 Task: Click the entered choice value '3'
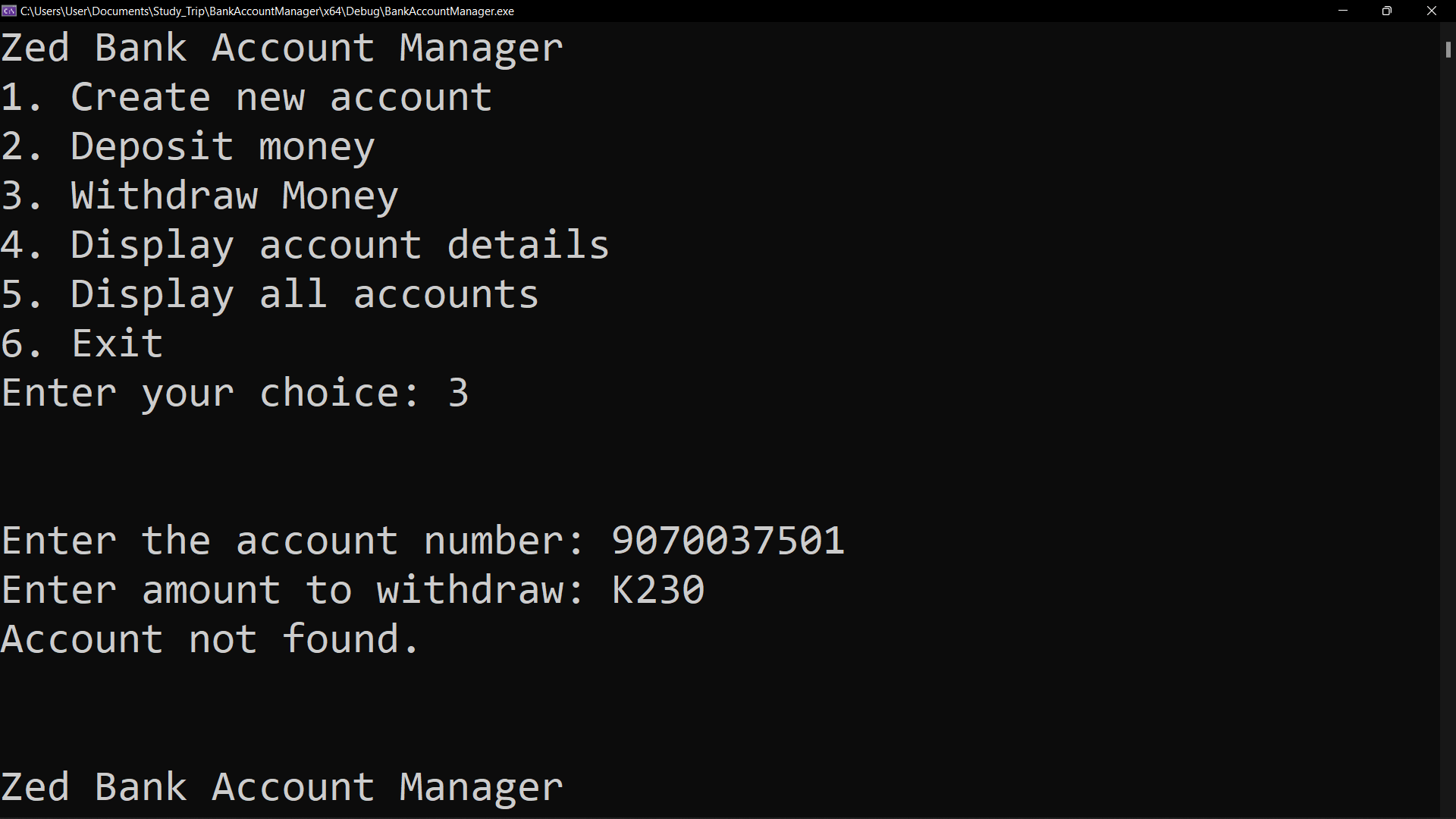point(458,393)
